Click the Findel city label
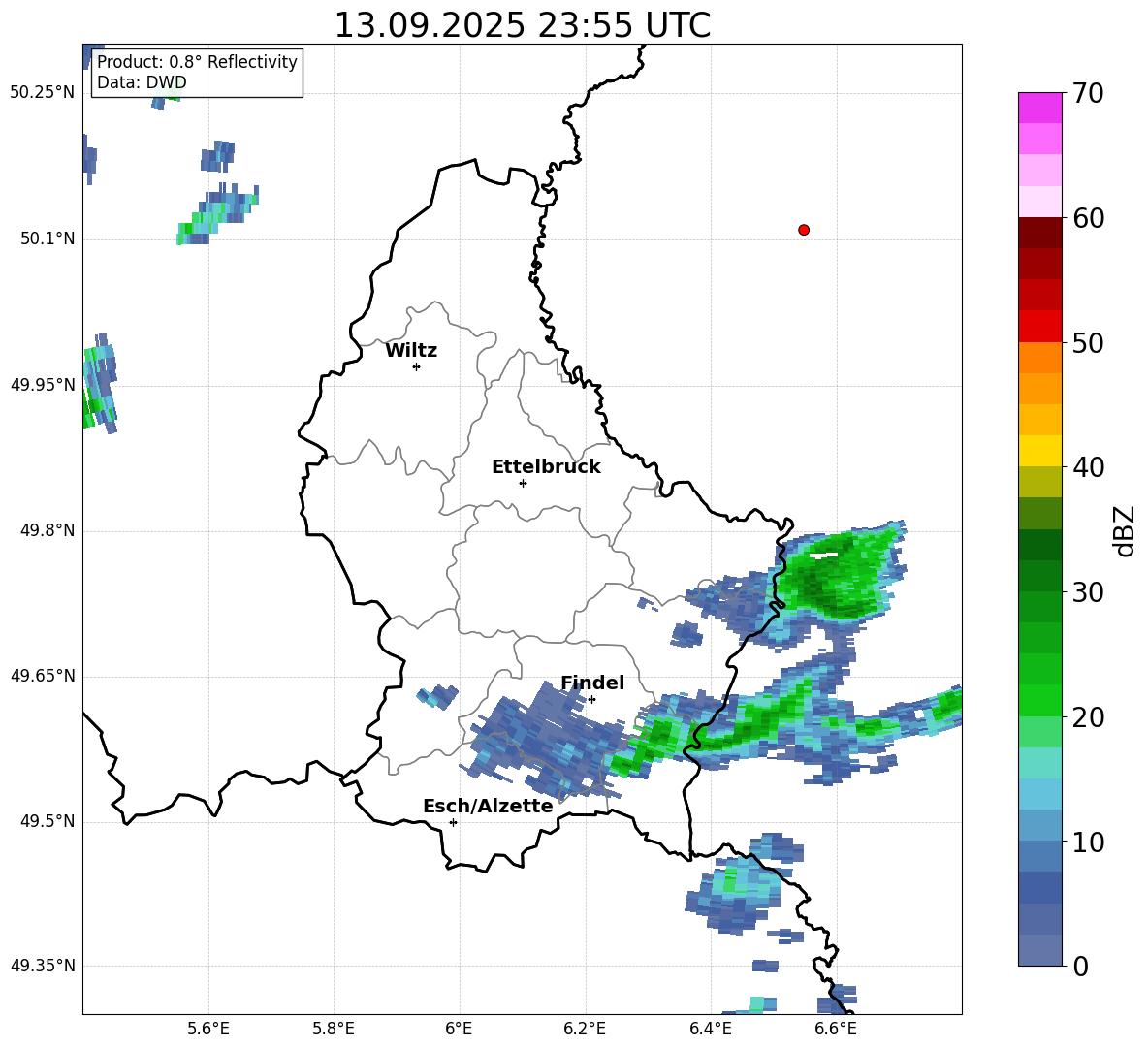 click(x=592, y=683)
